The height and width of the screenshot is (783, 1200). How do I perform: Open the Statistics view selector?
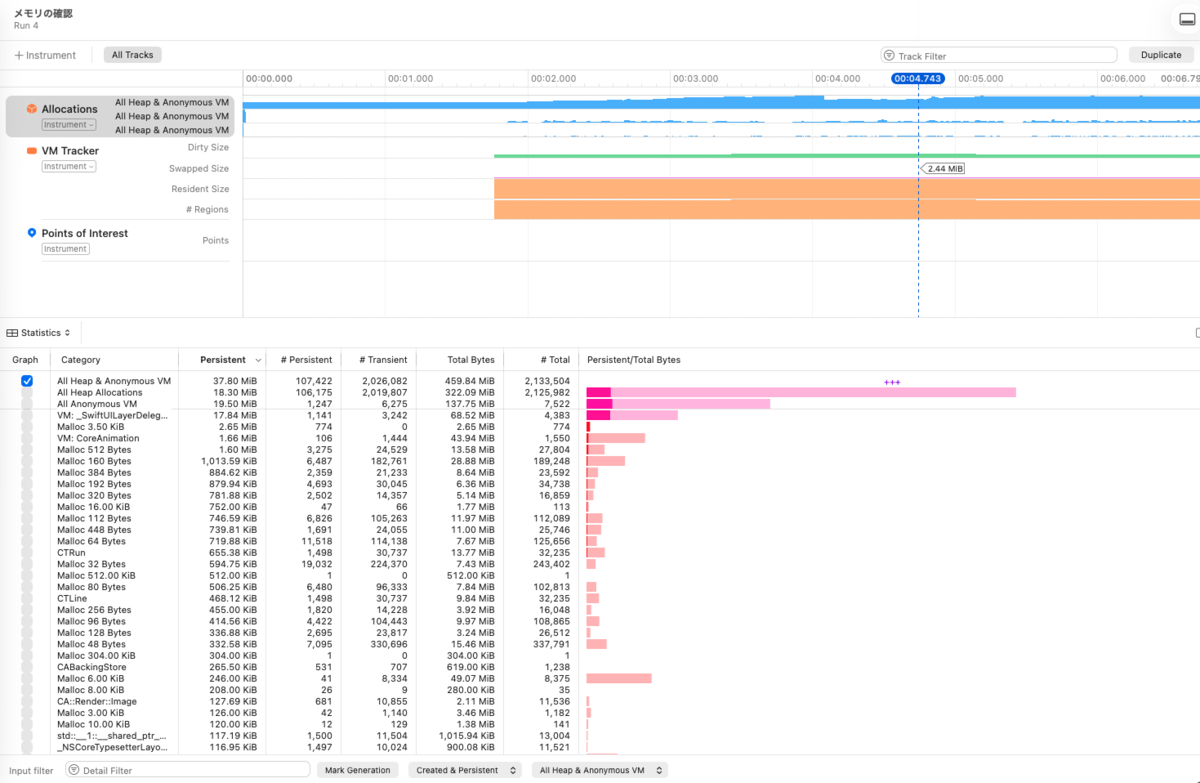point(39,333)
